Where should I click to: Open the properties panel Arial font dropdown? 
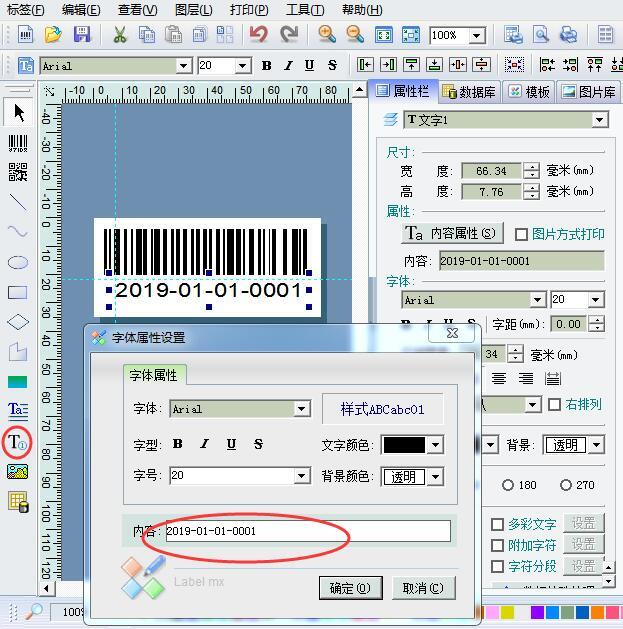tap(537, 300)
